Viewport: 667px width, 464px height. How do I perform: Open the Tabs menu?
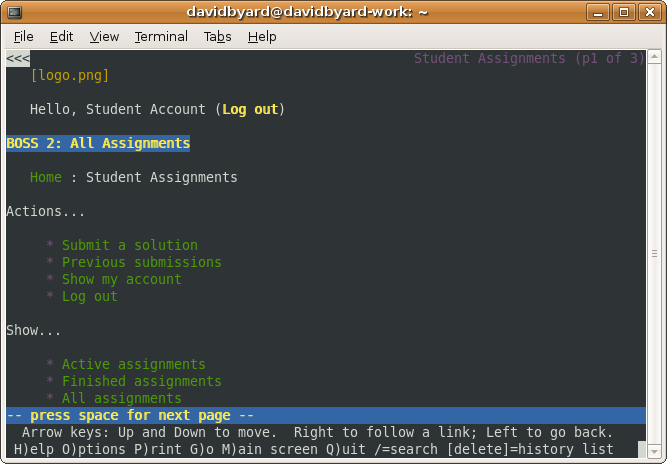(x=217, y=36)
